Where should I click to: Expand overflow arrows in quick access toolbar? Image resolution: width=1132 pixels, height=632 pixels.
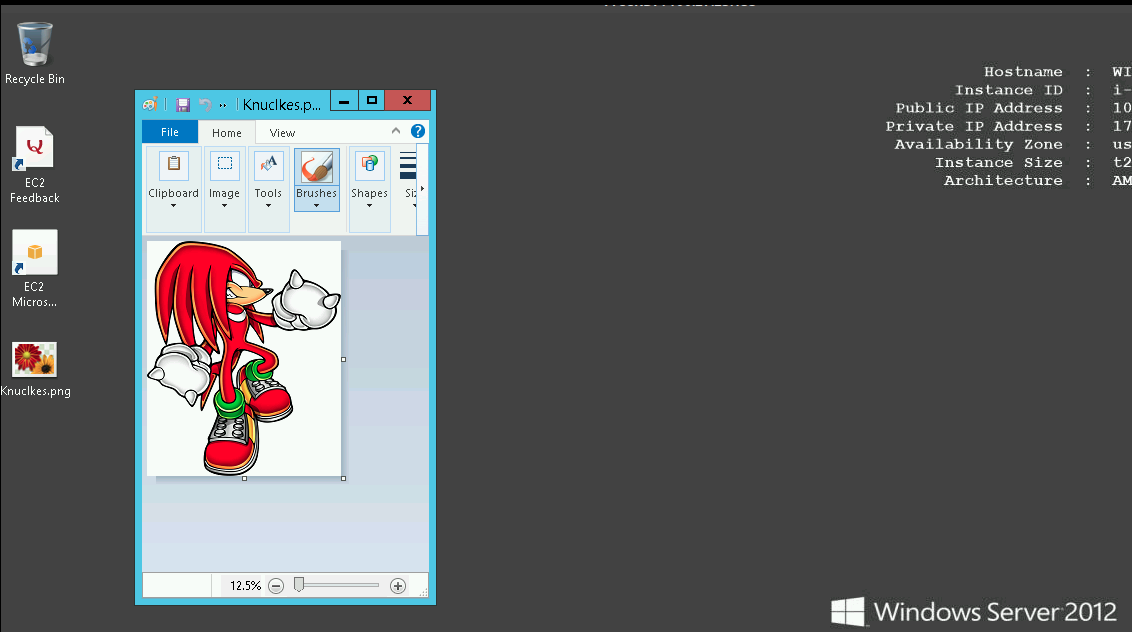pyautogui.click(x=222, y=105)
